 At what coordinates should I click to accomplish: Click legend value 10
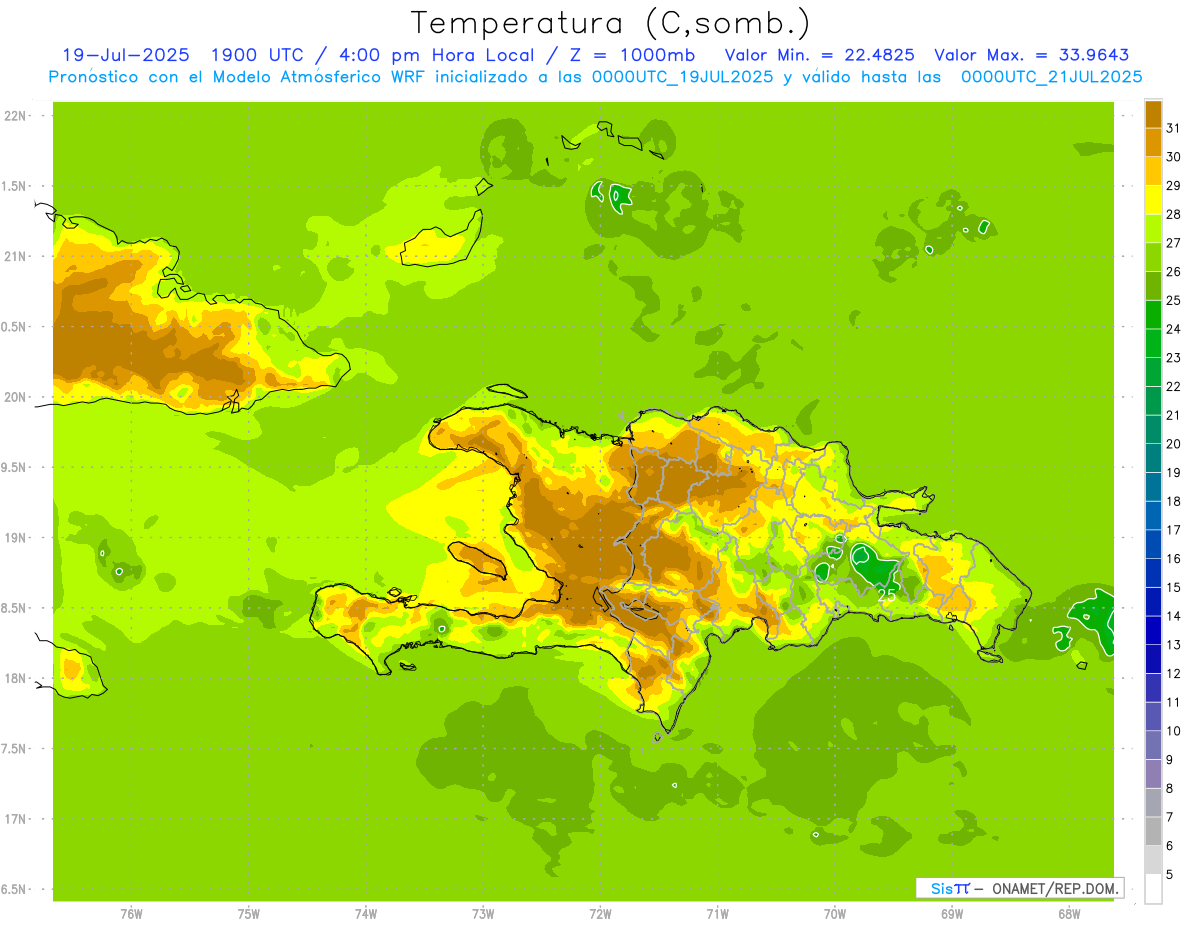(1173, 731)
